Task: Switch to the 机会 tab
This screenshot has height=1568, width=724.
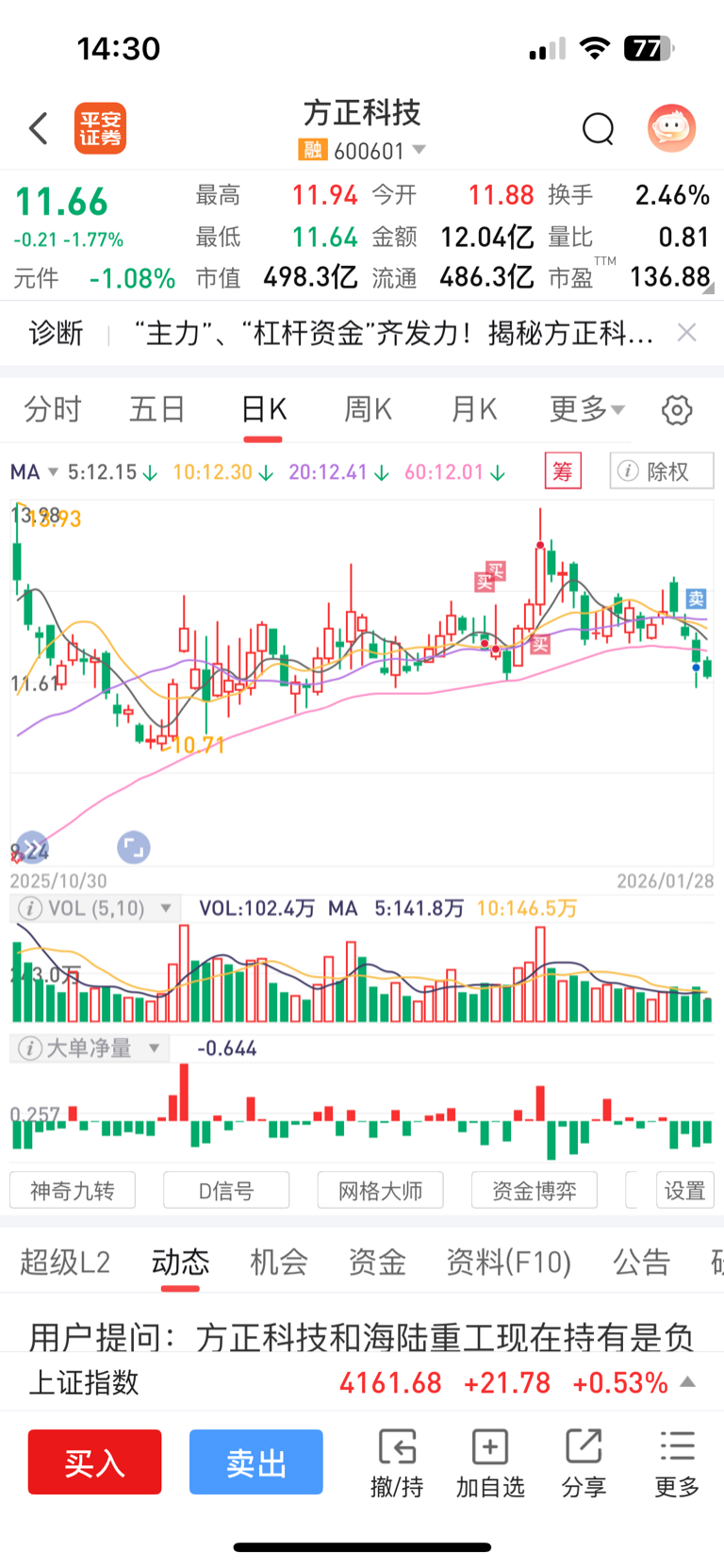Action: pos(278,1262)
